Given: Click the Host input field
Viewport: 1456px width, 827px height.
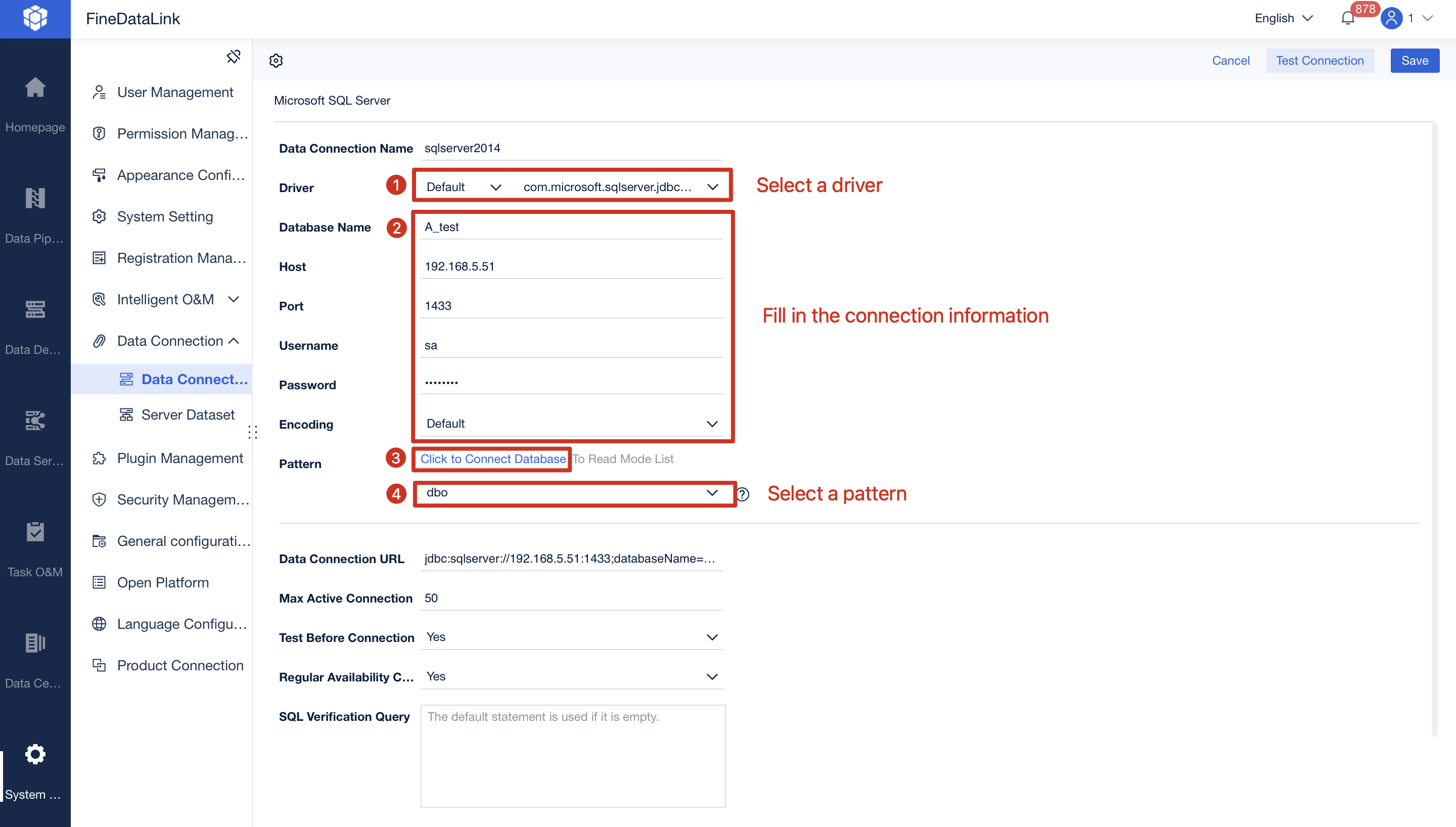Looking at the screenshot, I should pos(571,266).
